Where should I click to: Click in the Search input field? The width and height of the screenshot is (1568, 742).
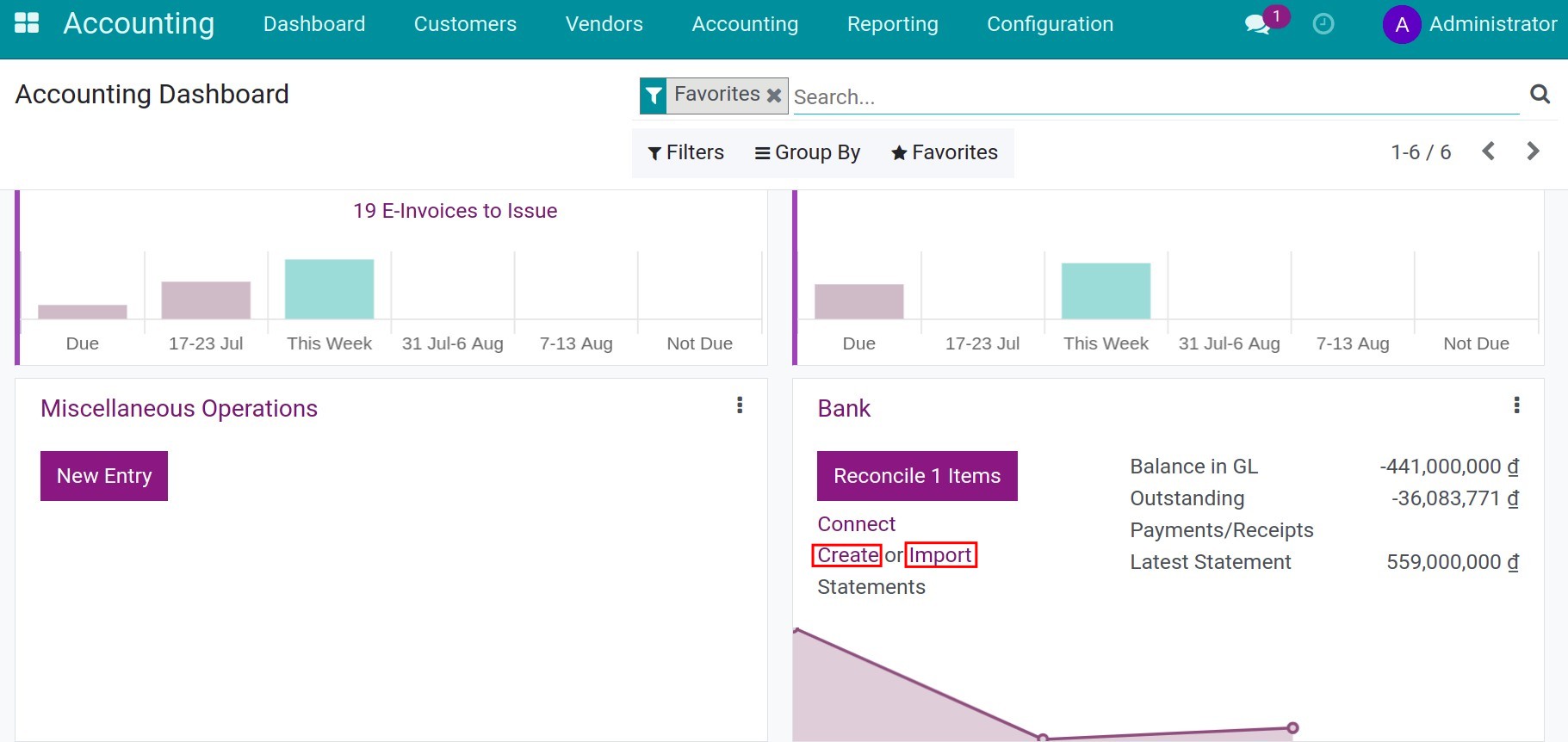1154,97
